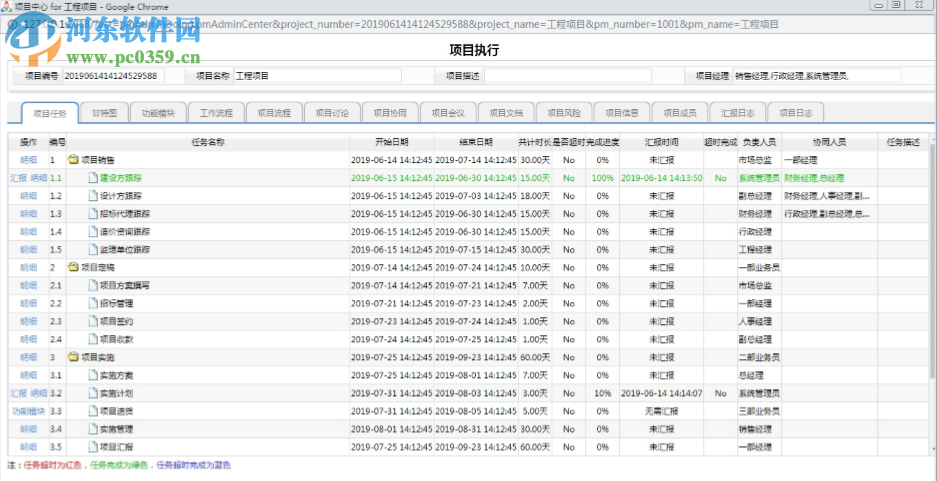937x481 pixels.
Task: Open 明细 for task row 1 项目销售
Action: (28, 160)
